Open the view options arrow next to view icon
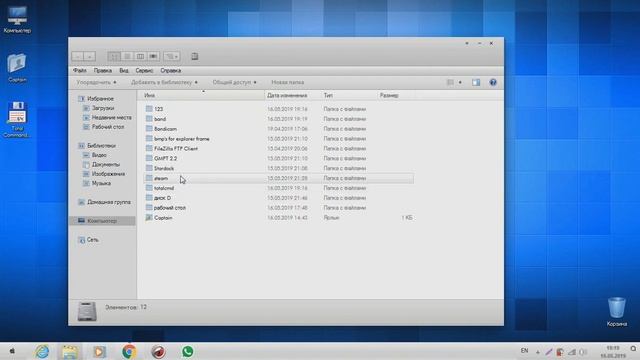Viewport: 640px width, 360px height. pos(460,82)
